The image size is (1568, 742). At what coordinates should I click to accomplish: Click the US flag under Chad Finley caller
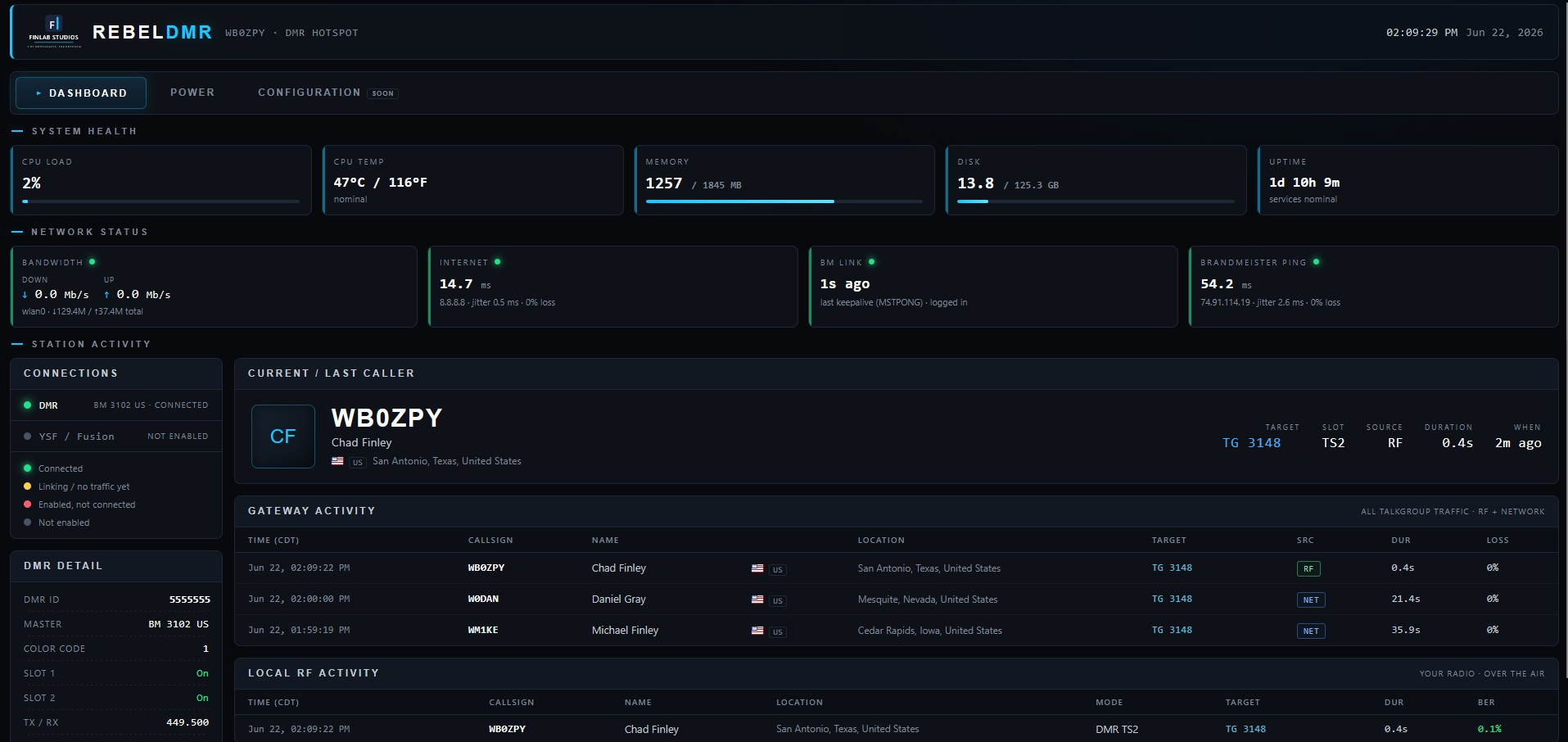[x=337, y=461]
